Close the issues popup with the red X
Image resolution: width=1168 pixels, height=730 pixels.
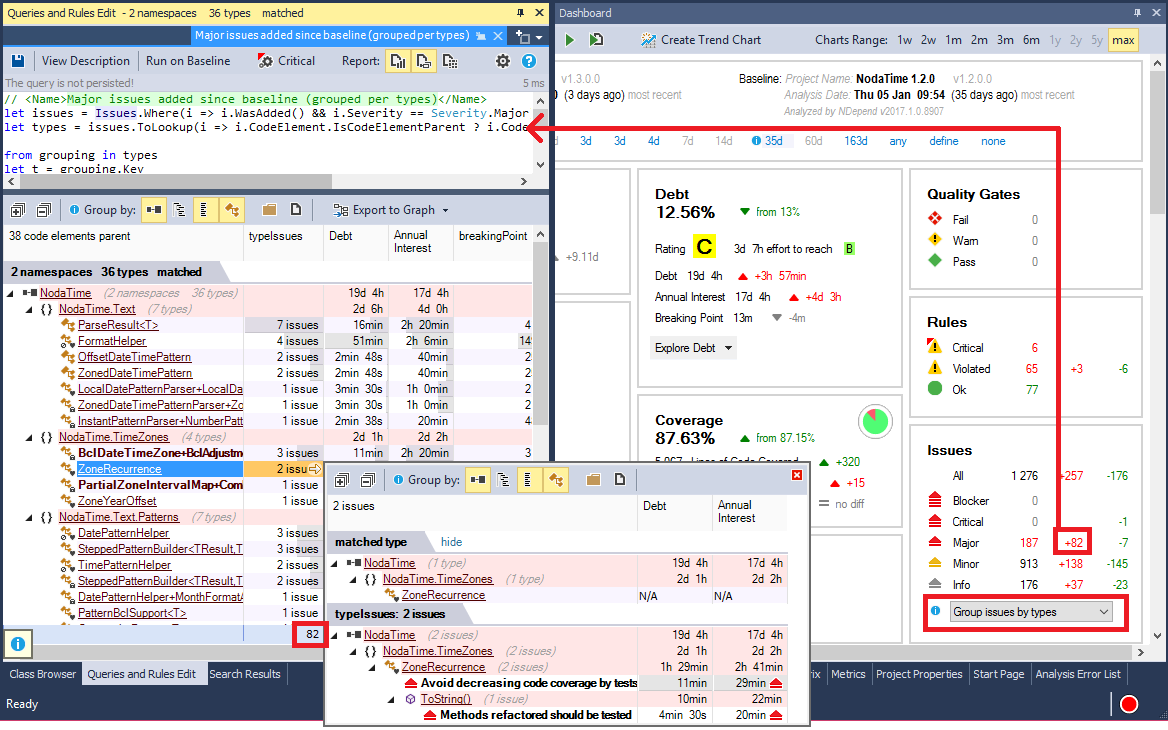coord(797,475)
